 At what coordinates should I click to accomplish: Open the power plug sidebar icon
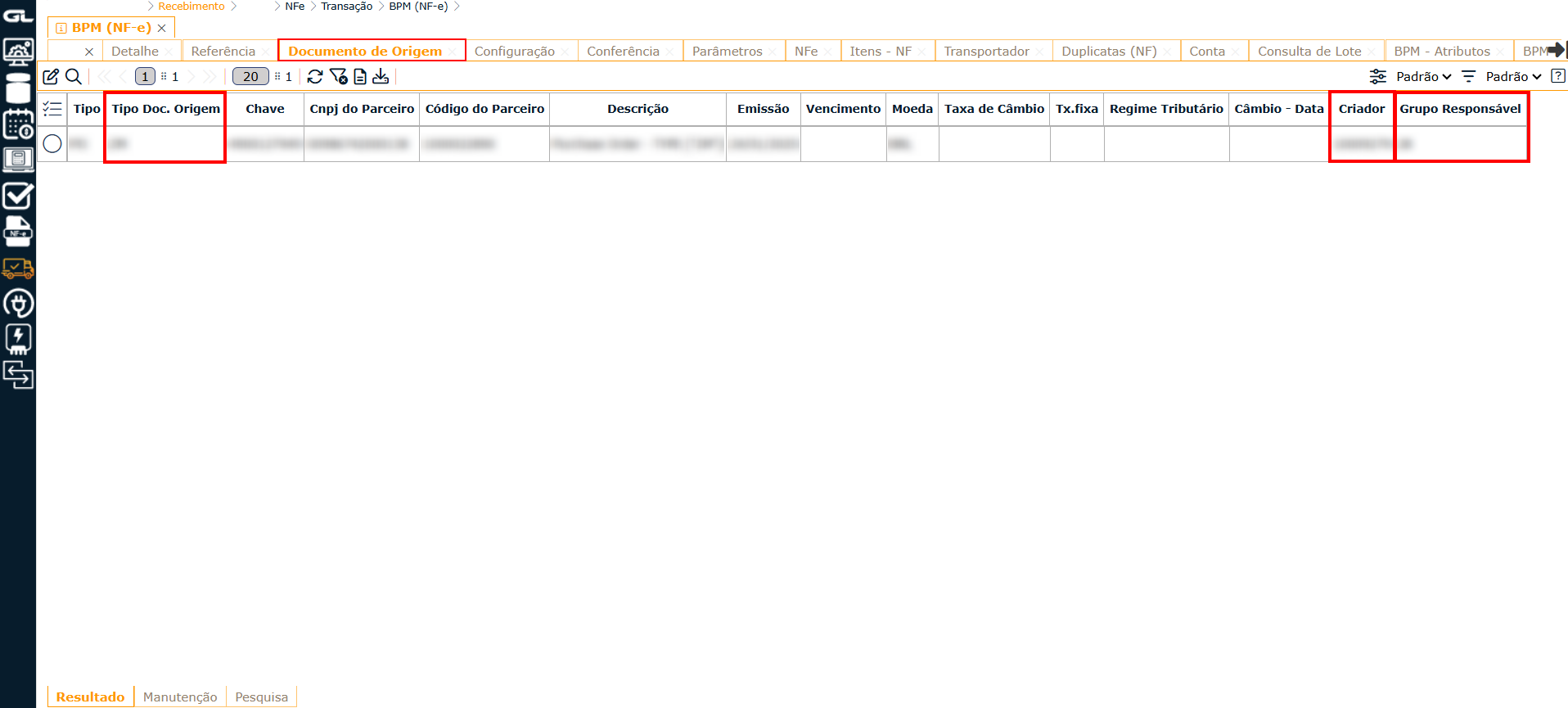pos(18,304)
